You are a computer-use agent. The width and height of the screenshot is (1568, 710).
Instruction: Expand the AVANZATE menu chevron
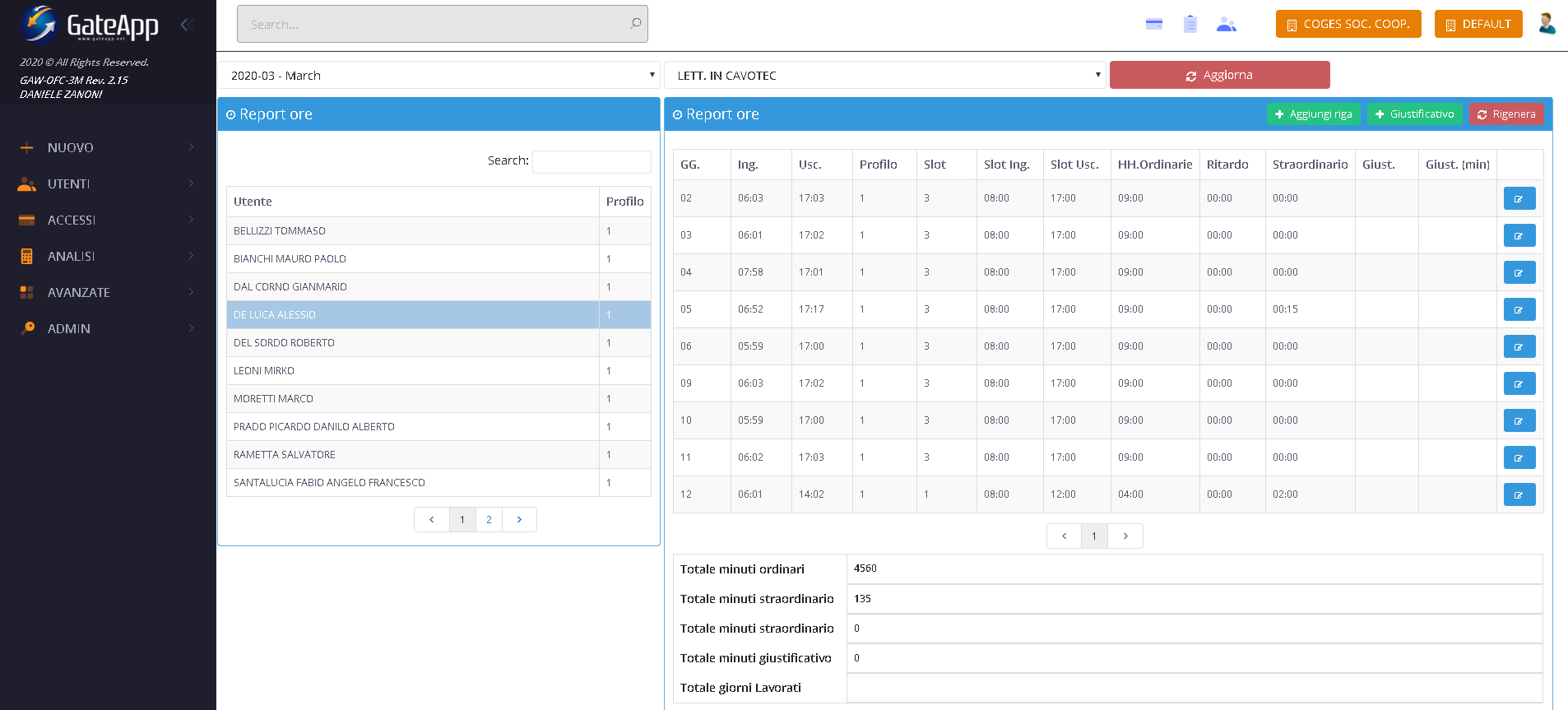pyautogui.click(x=191, y=292)
